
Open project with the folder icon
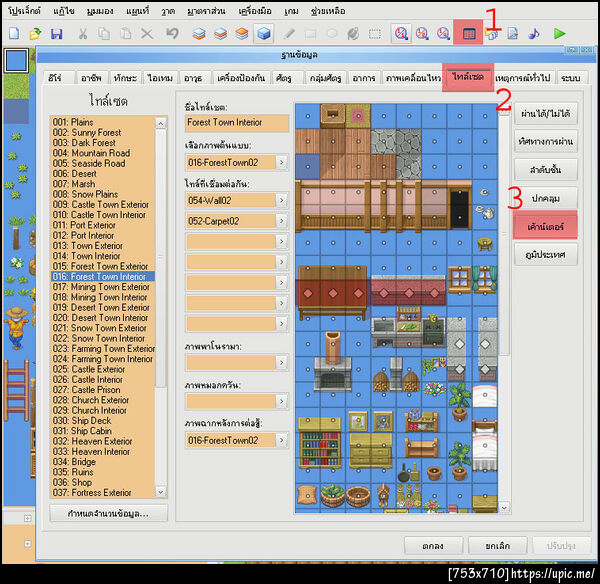pos(35,34)
